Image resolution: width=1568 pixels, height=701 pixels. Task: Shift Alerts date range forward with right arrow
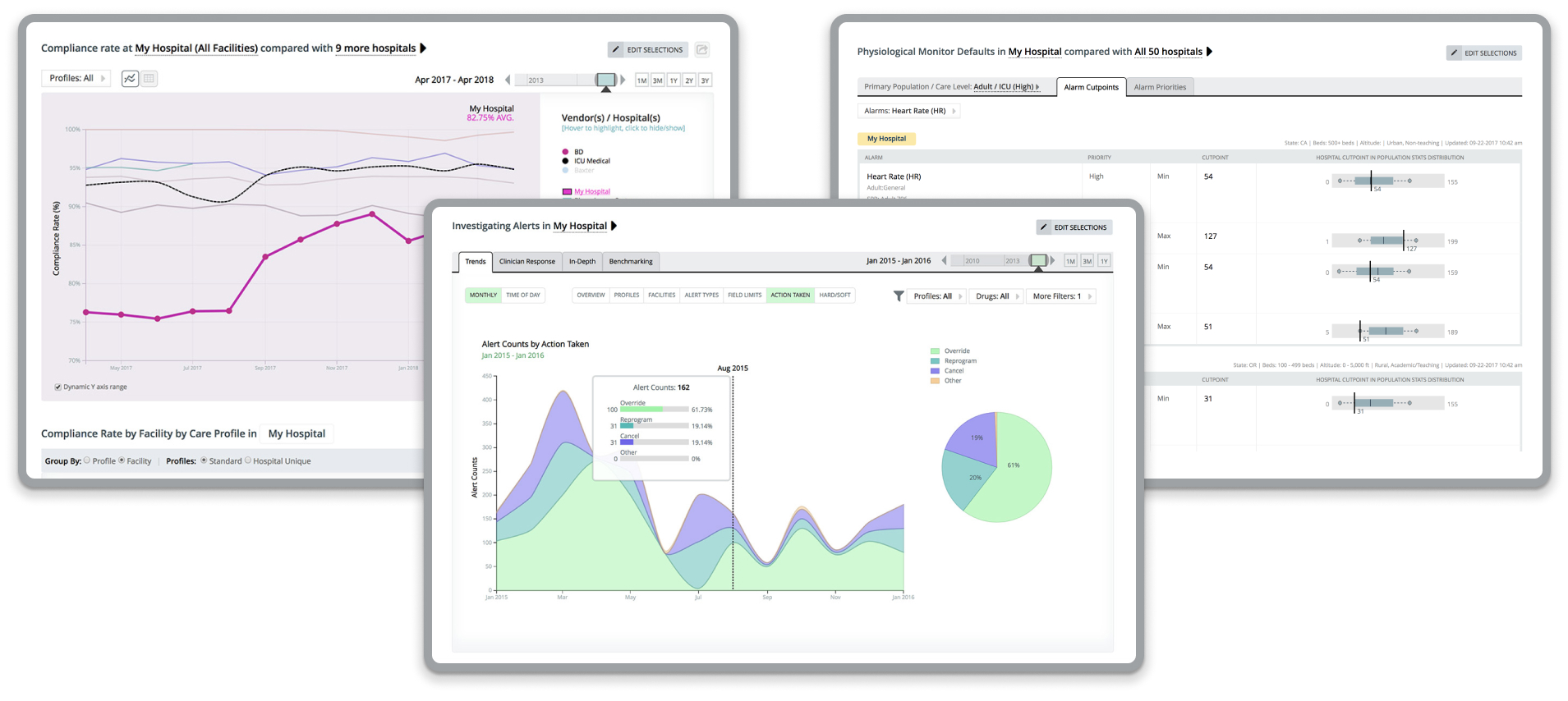(x=1053, y=261)
